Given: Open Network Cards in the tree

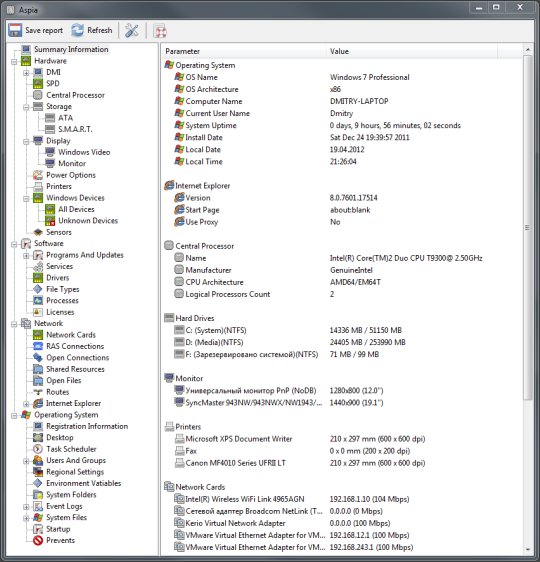Looking at the screenshot, I should tap(71, 335).
